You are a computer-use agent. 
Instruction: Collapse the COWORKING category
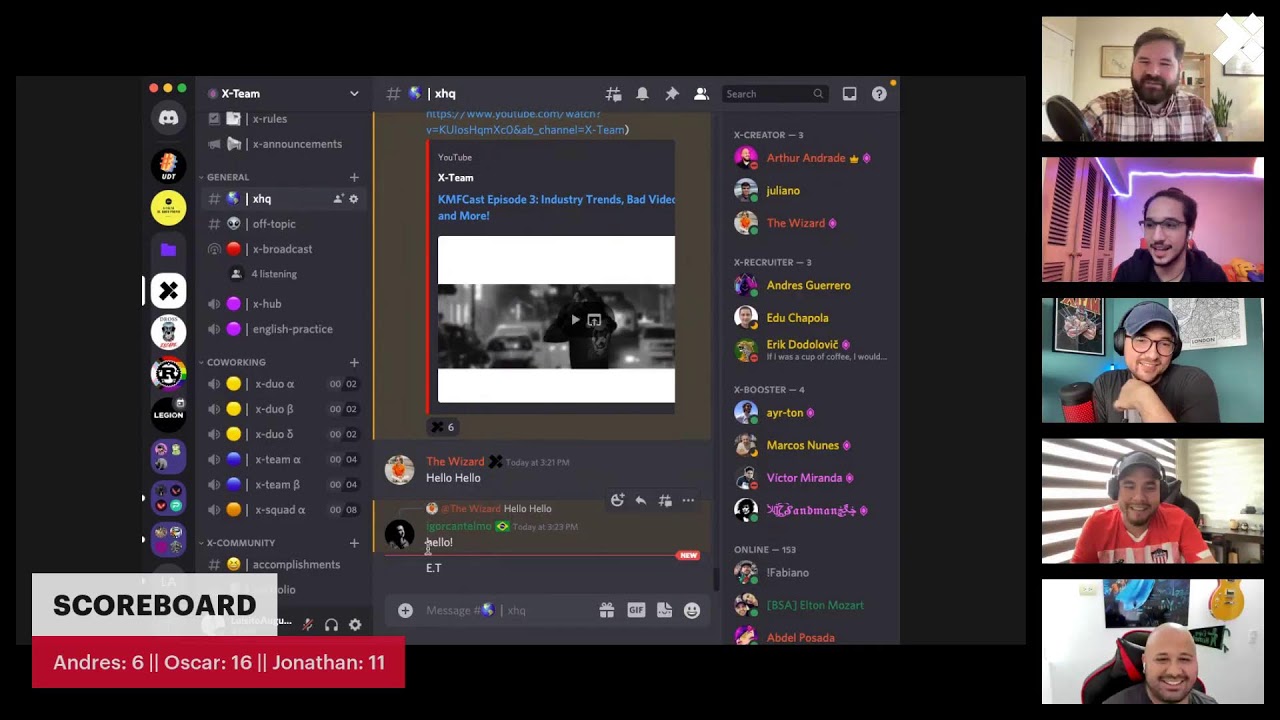coord(236,362)
